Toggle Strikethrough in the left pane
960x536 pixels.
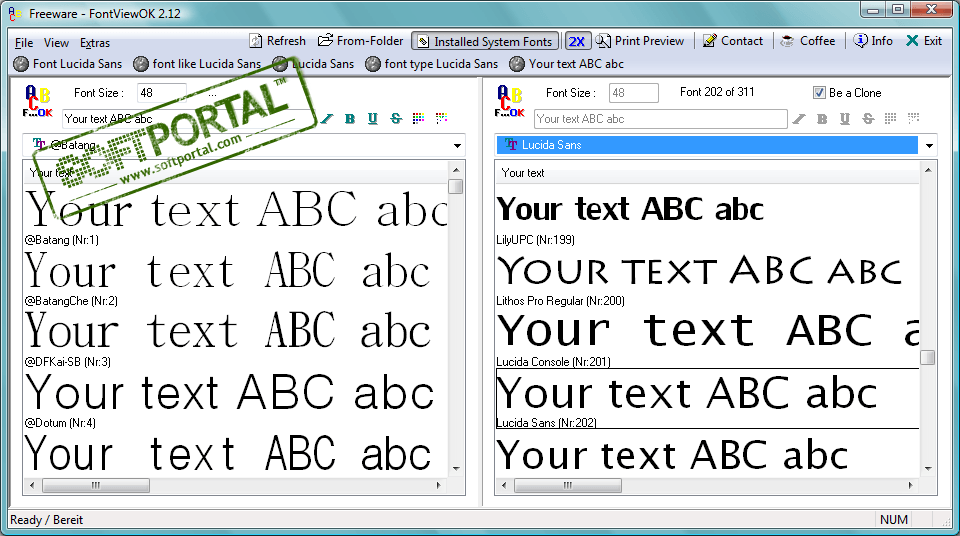(396, 119)
